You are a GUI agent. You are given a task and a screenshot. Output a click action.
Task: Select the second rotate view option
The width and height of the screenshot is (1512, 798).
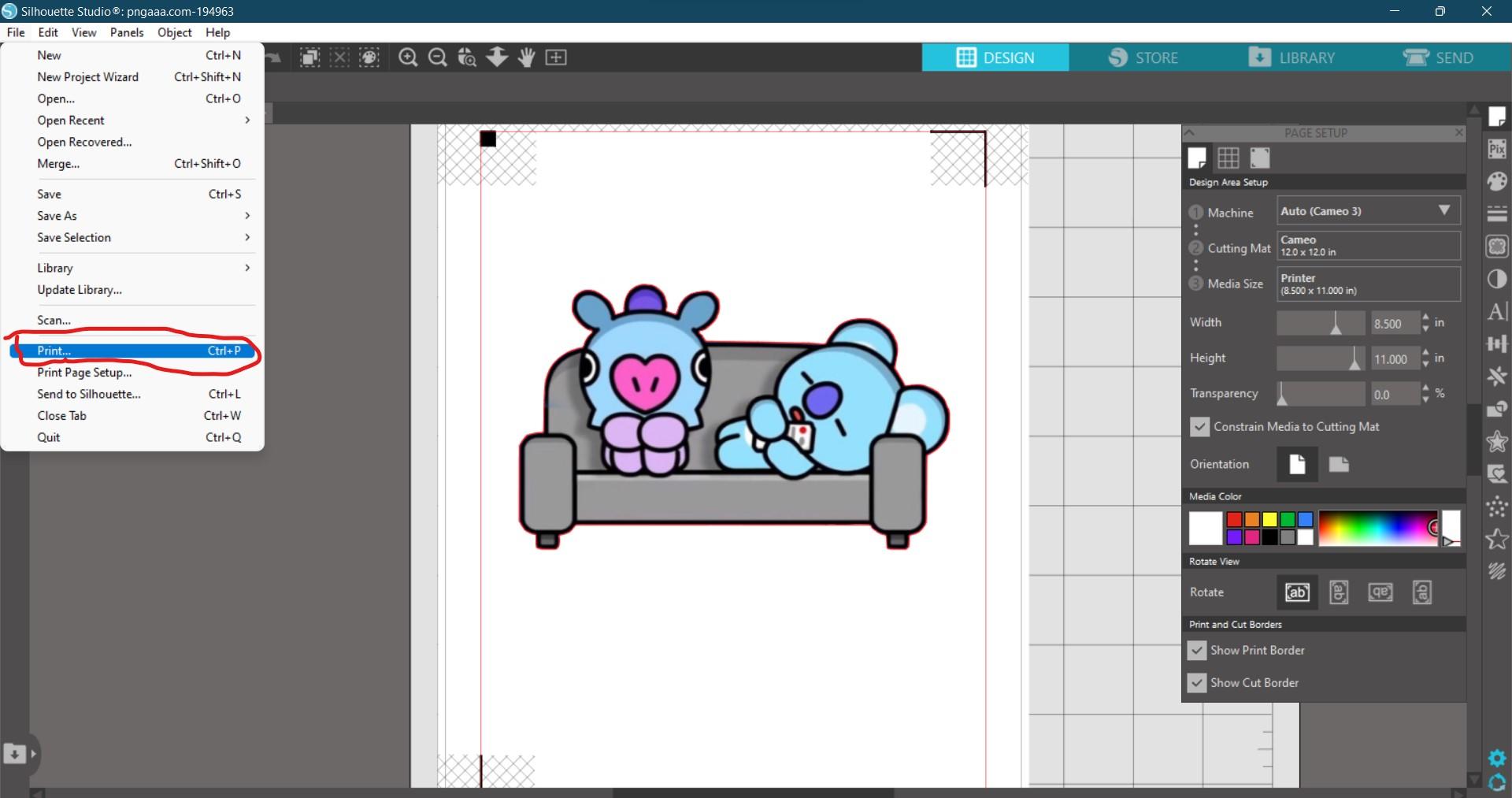1339,592
